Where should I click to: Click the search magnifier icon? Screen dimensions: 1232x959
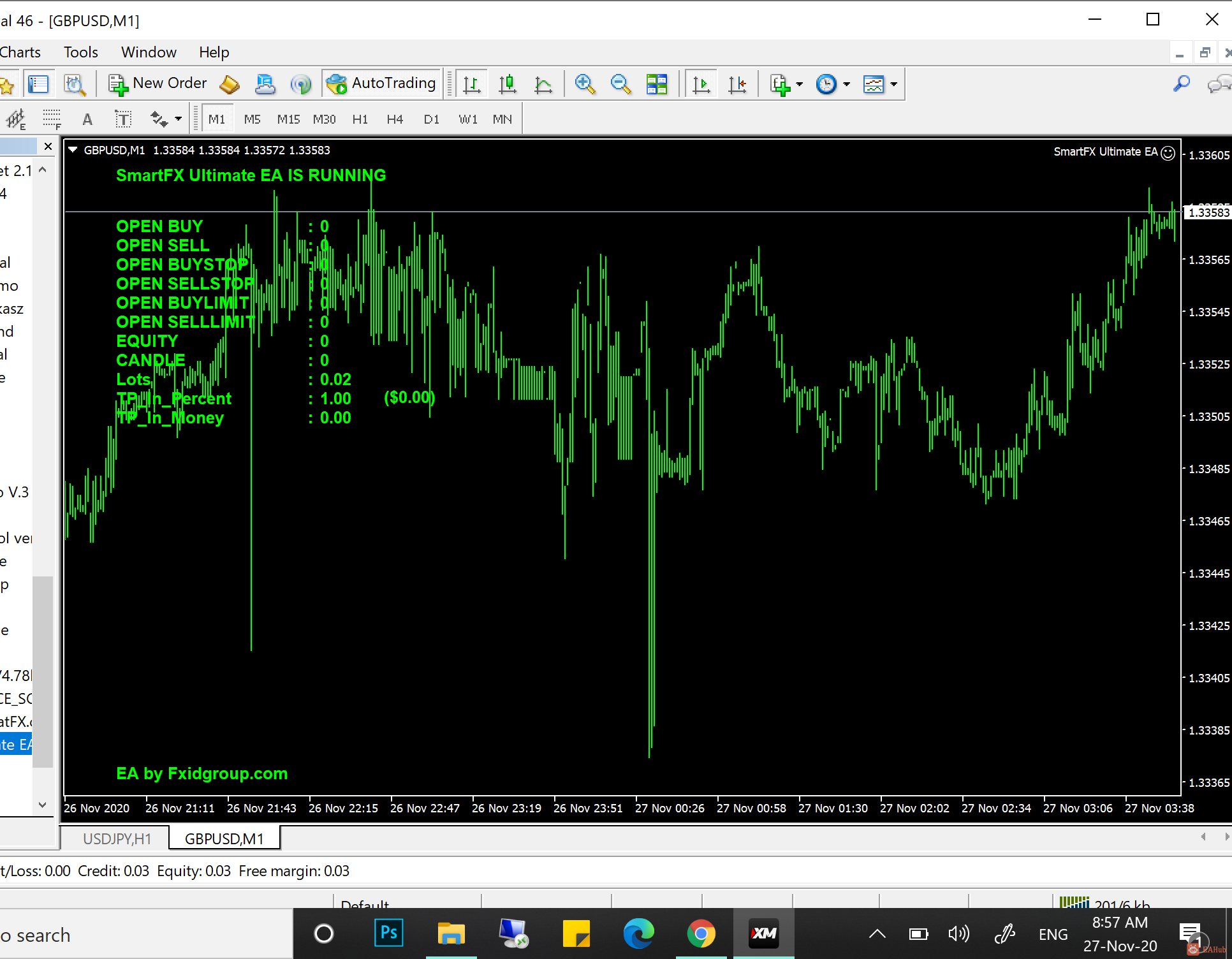[x=1182, y=84]
